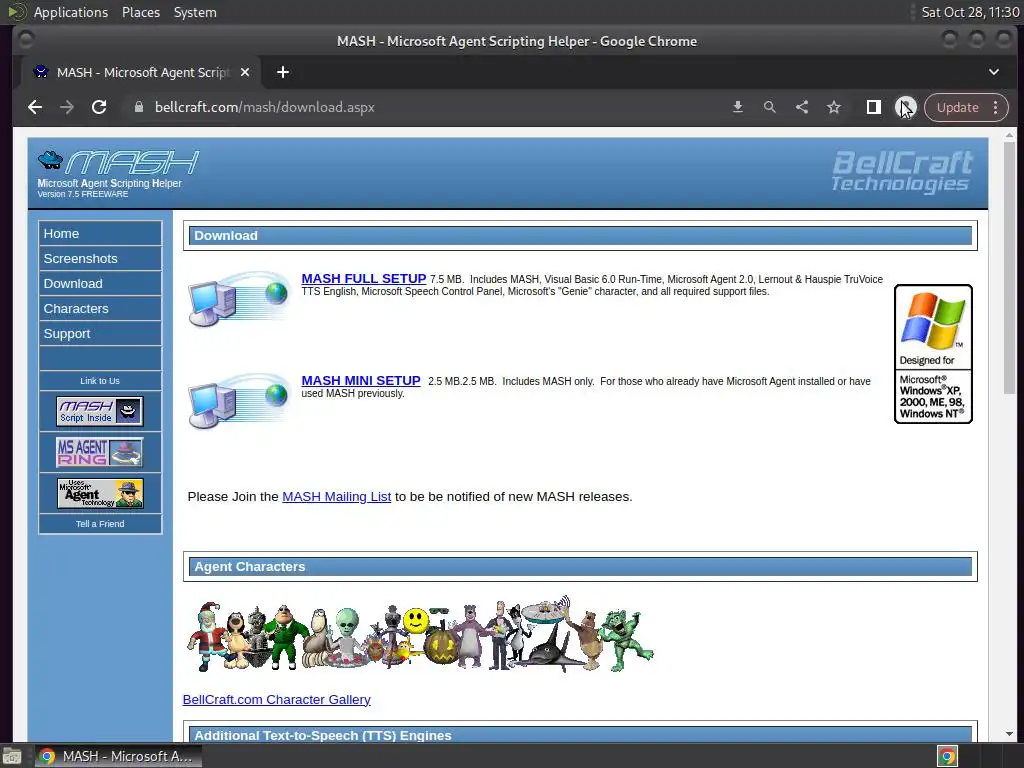Bookmark this page with the star icon
The width and height of the screenshot is (1024, 768).
pos(833,107)
